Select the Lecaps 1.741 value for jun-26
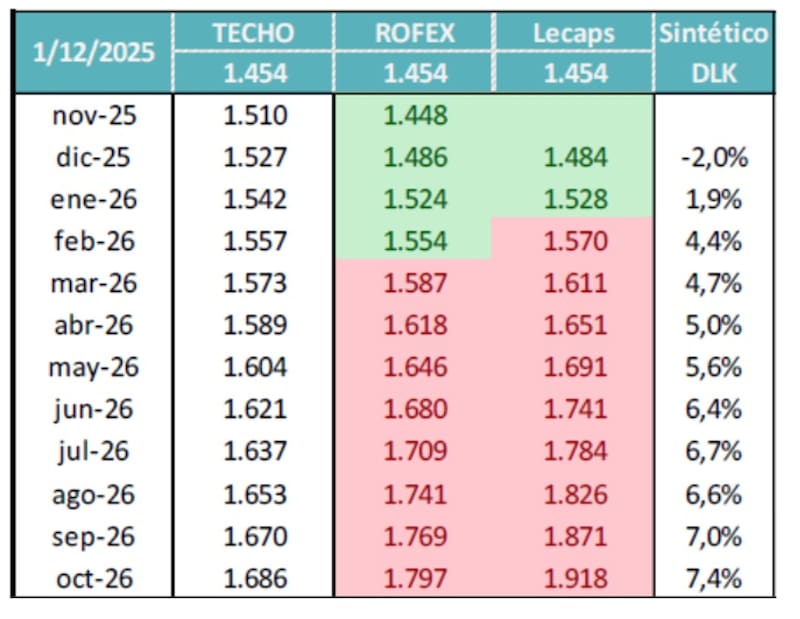800x619 pixels. (x=575, y=410)
